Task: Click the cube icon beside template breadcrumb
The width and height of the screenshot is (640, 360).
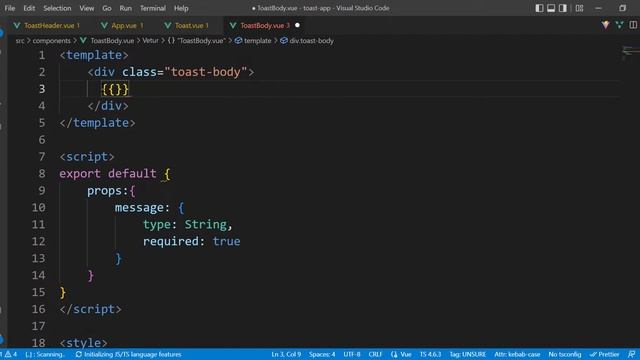Action: 238,41
